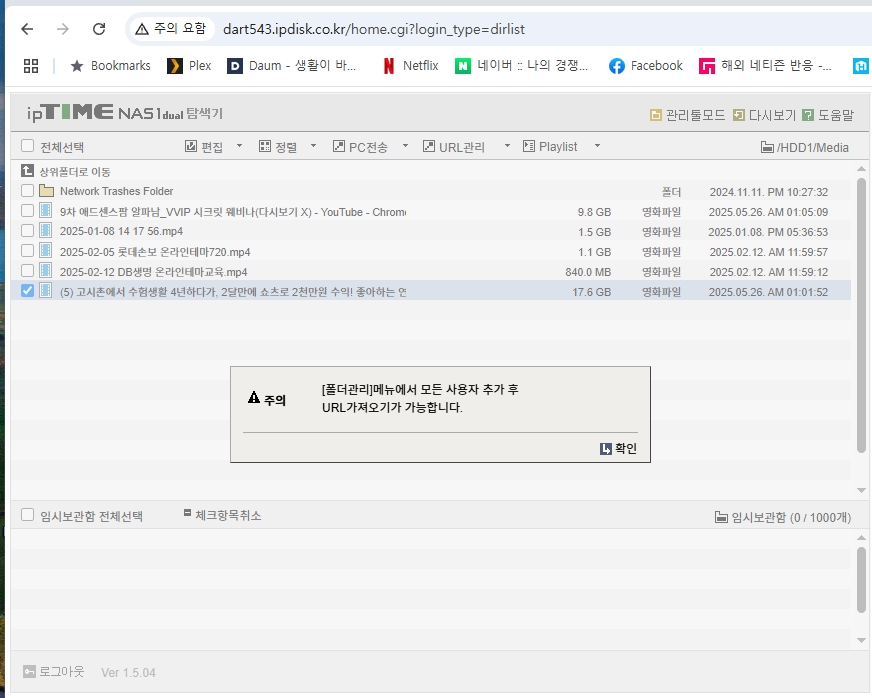Click the 로그아웃 logout icon
This screenshot has height=698, width=872.
29,671
